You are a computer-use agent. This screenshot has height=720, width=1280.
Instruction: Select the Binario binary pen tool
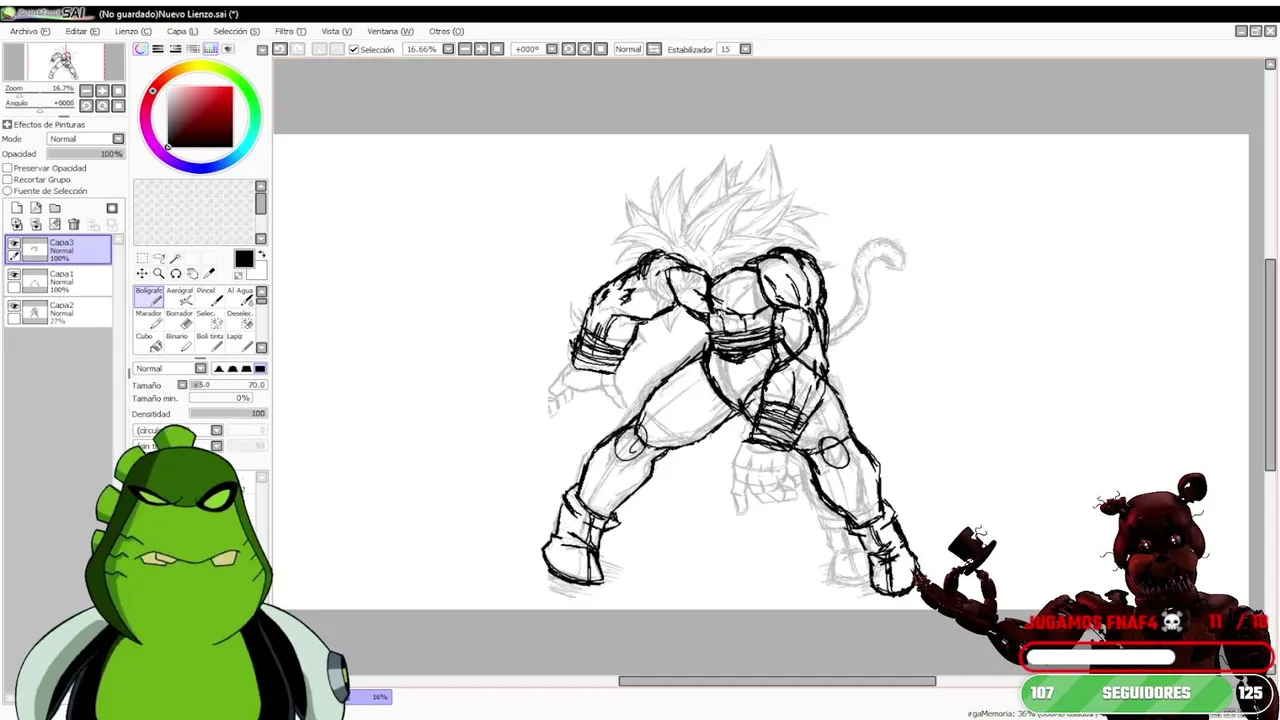point(179,342)
